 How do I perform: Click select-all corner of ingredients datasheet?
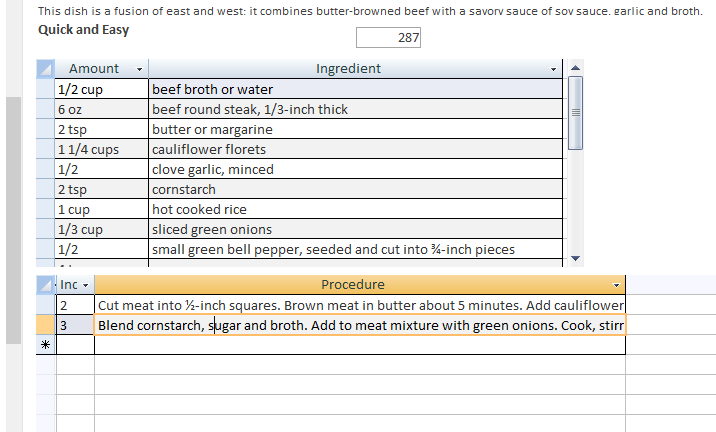pyautogui.click(x=45, y=69)
